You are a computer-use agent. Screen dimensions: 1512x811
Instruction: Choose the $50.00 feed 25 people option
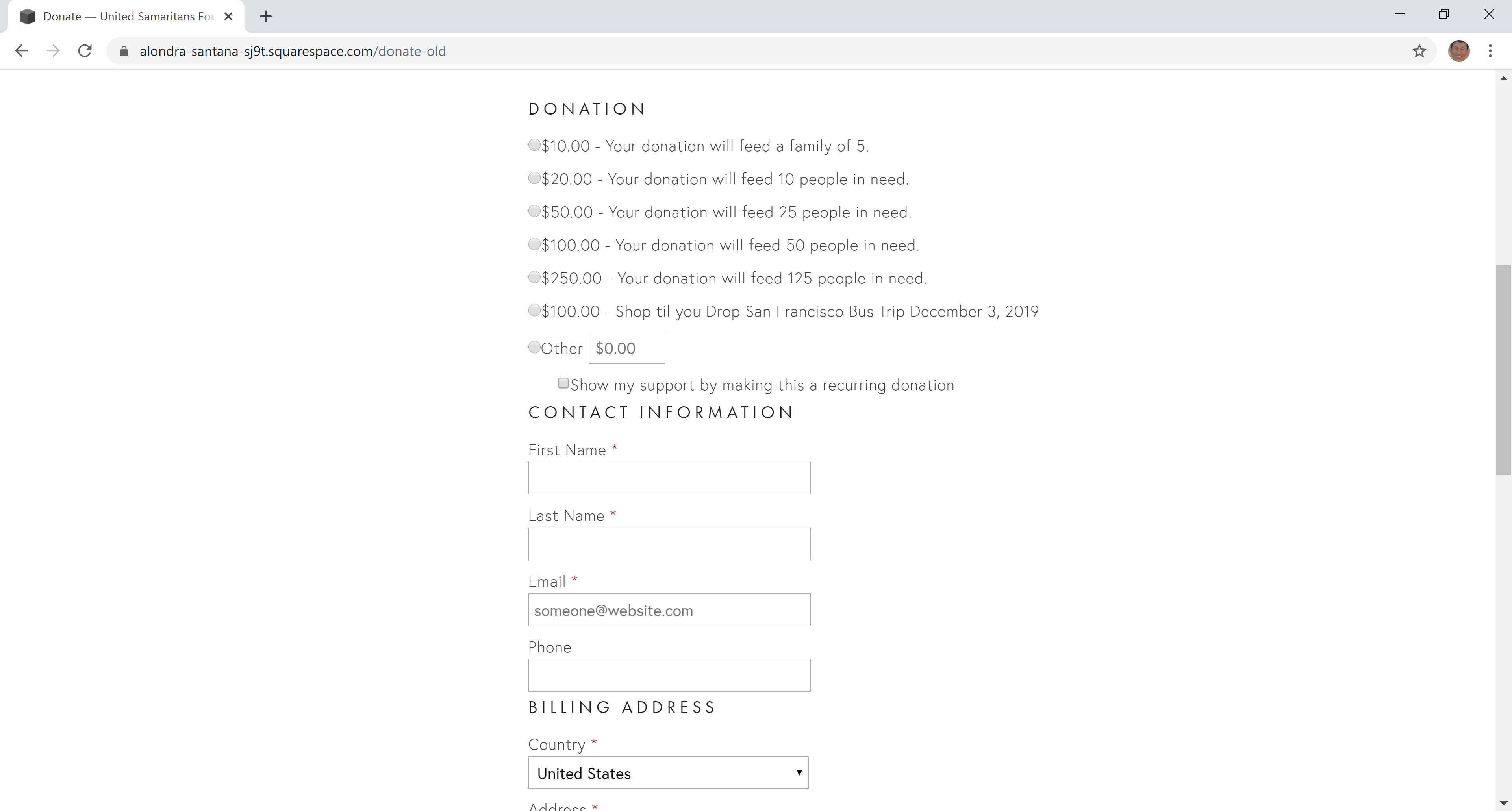tap(534, 211)
